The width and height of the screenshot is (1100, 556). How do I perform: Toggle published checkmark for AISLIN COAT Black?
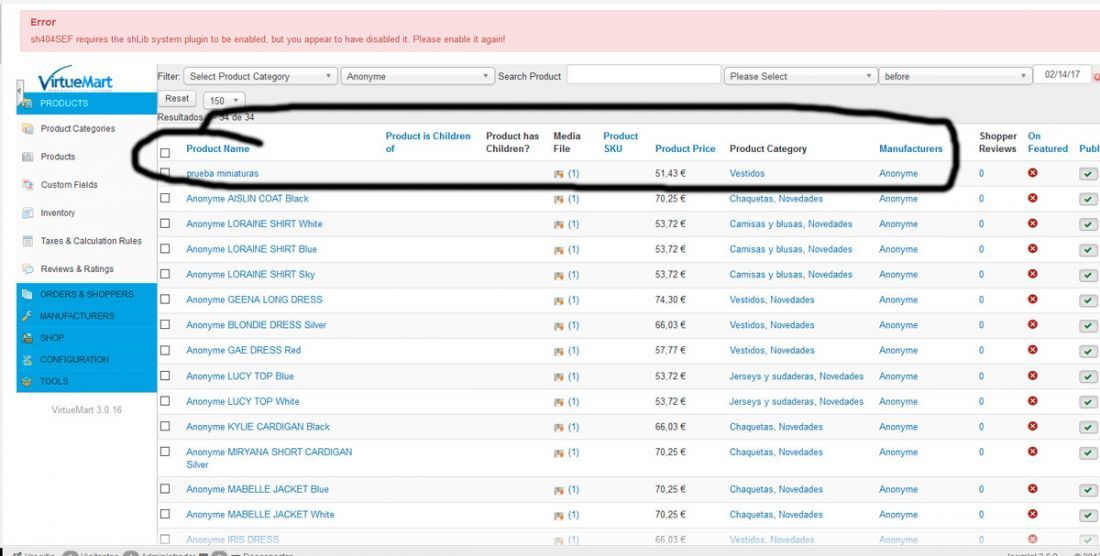pyautogui.click(x=1087, y=199)
